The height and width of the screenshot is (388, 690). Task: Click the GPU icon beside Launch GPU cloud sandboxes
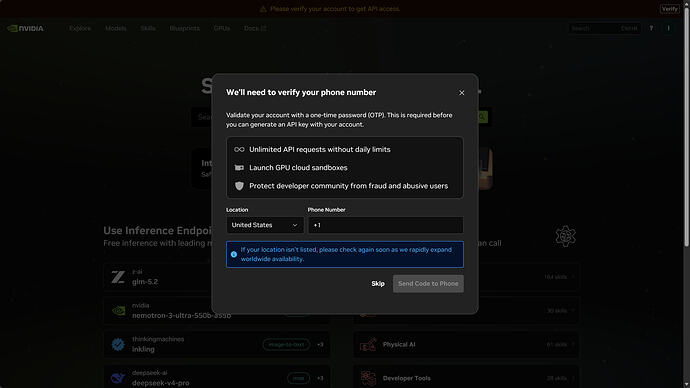coord(239,168)
